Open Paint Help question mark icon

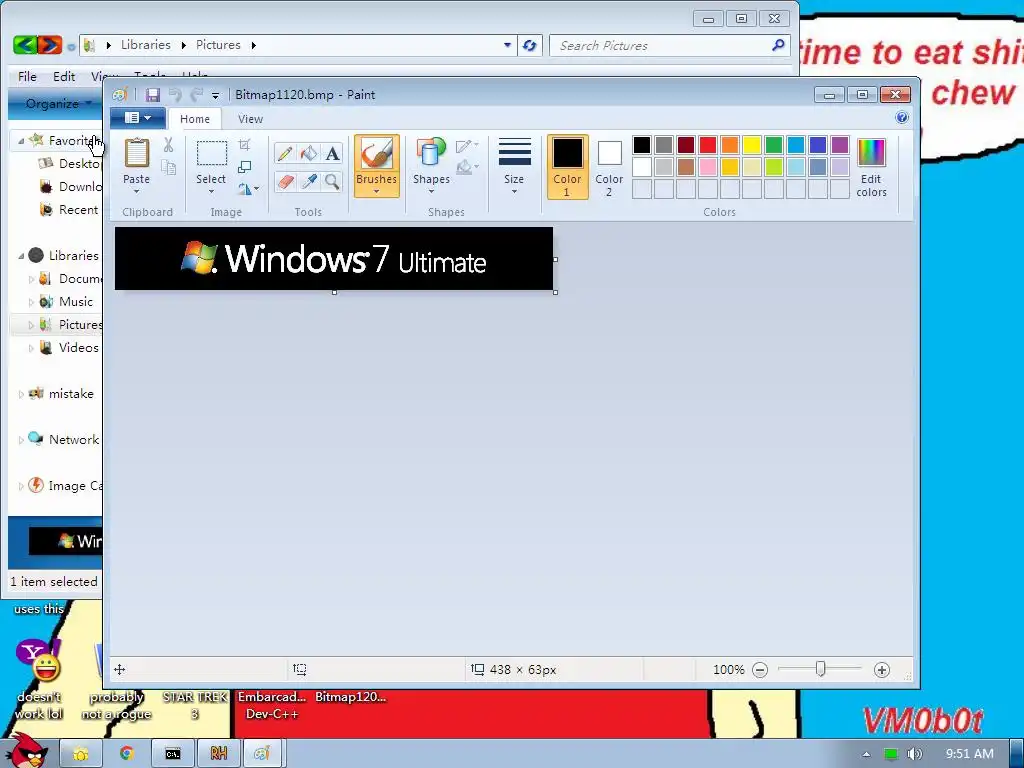coord(902,118)
